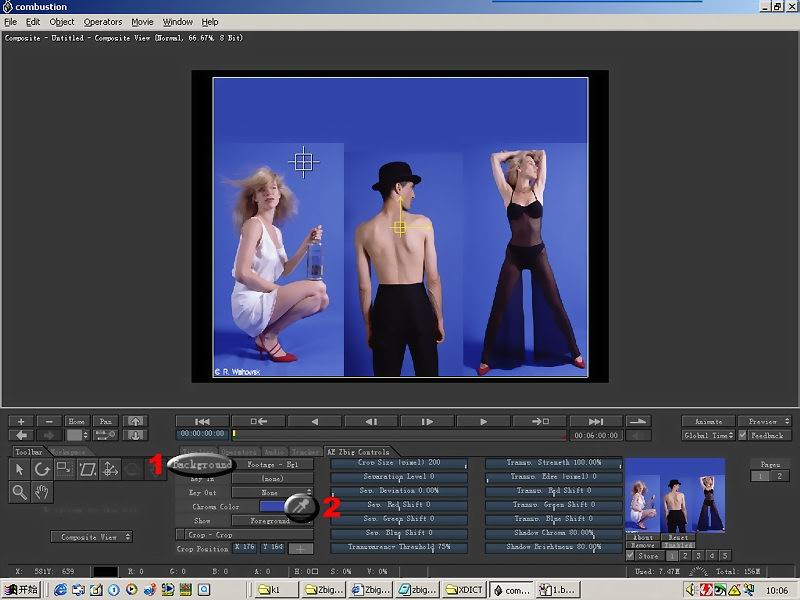Select the Rotate tool in the toolbar
This screenshot has width=800, height=600.
tap(42, 469)
